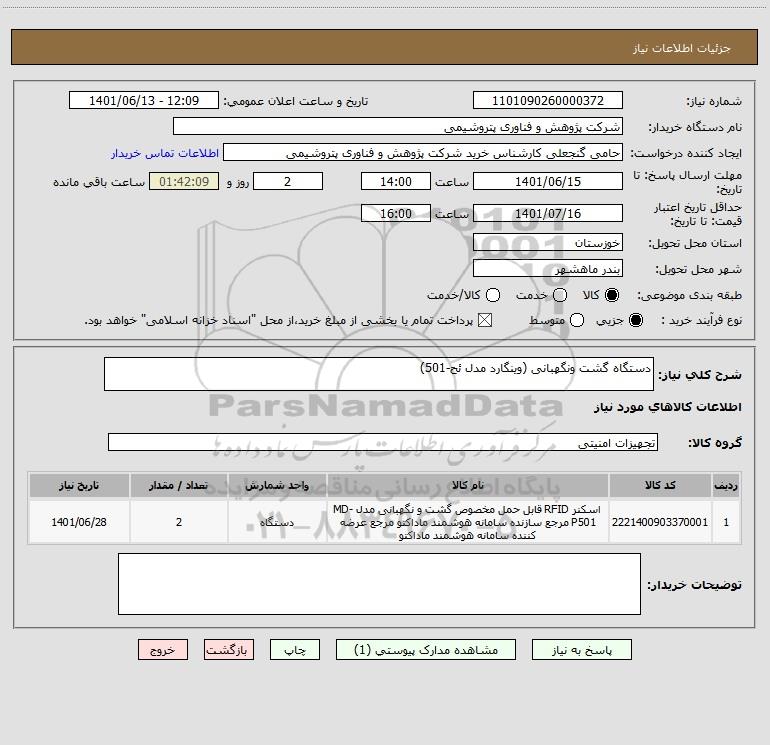Toggle the اسناد خزانه اسلامی payment checkbox
Viewport: 770px width, 745px height.
tap(485, 320)
